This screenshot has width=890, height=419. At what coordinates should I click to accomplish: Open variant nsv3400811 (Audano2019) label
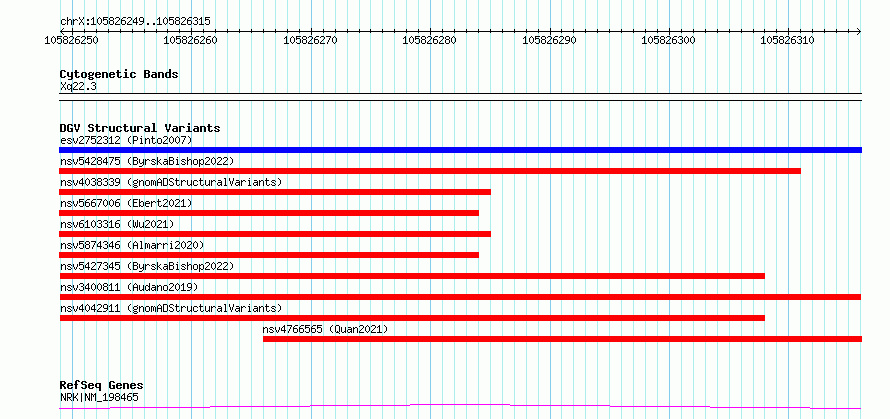[129, 287]
